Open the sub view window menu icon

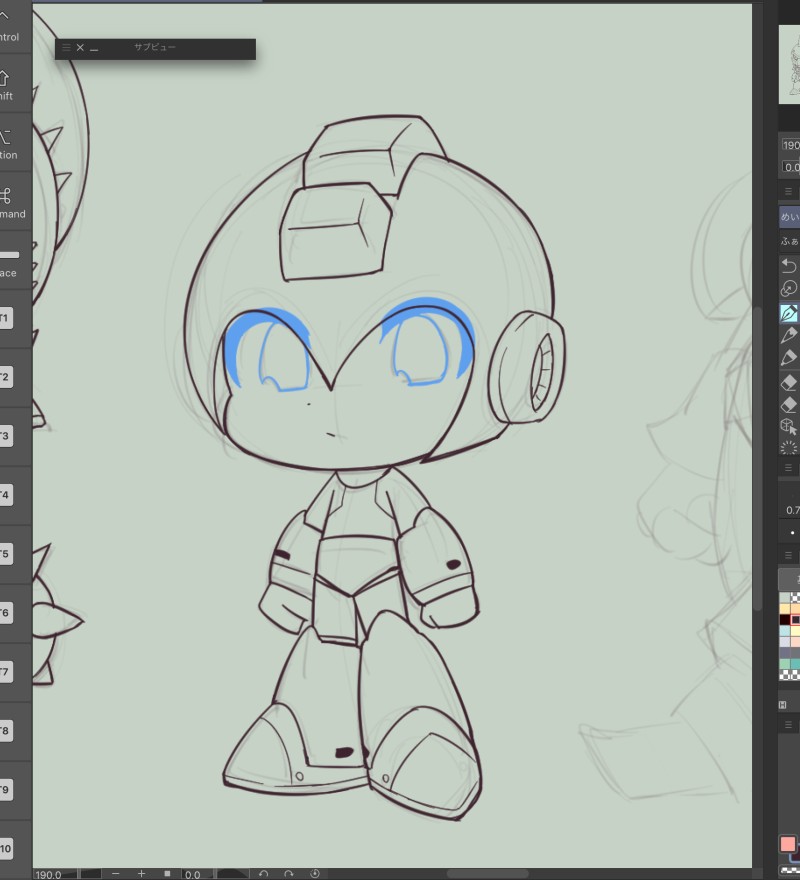(66, 48)
